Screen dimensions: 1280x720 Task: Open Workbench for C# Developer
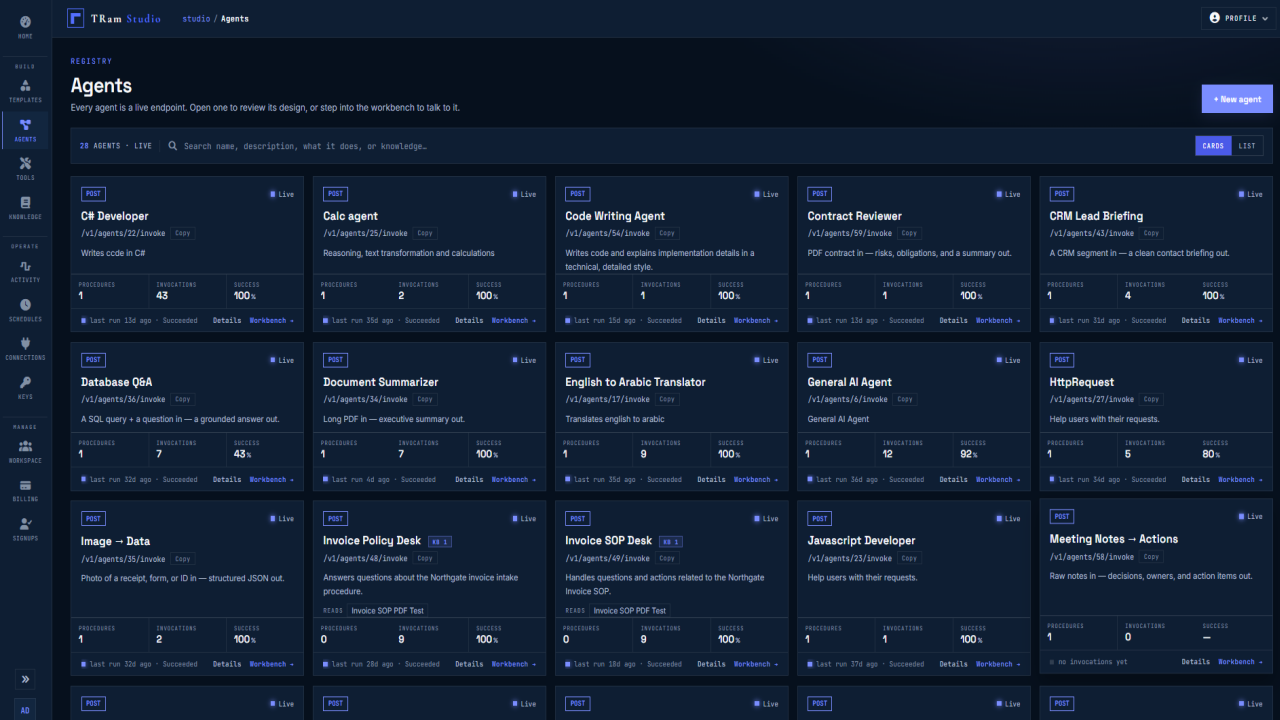pyautogui.click(x=272, y=321)
